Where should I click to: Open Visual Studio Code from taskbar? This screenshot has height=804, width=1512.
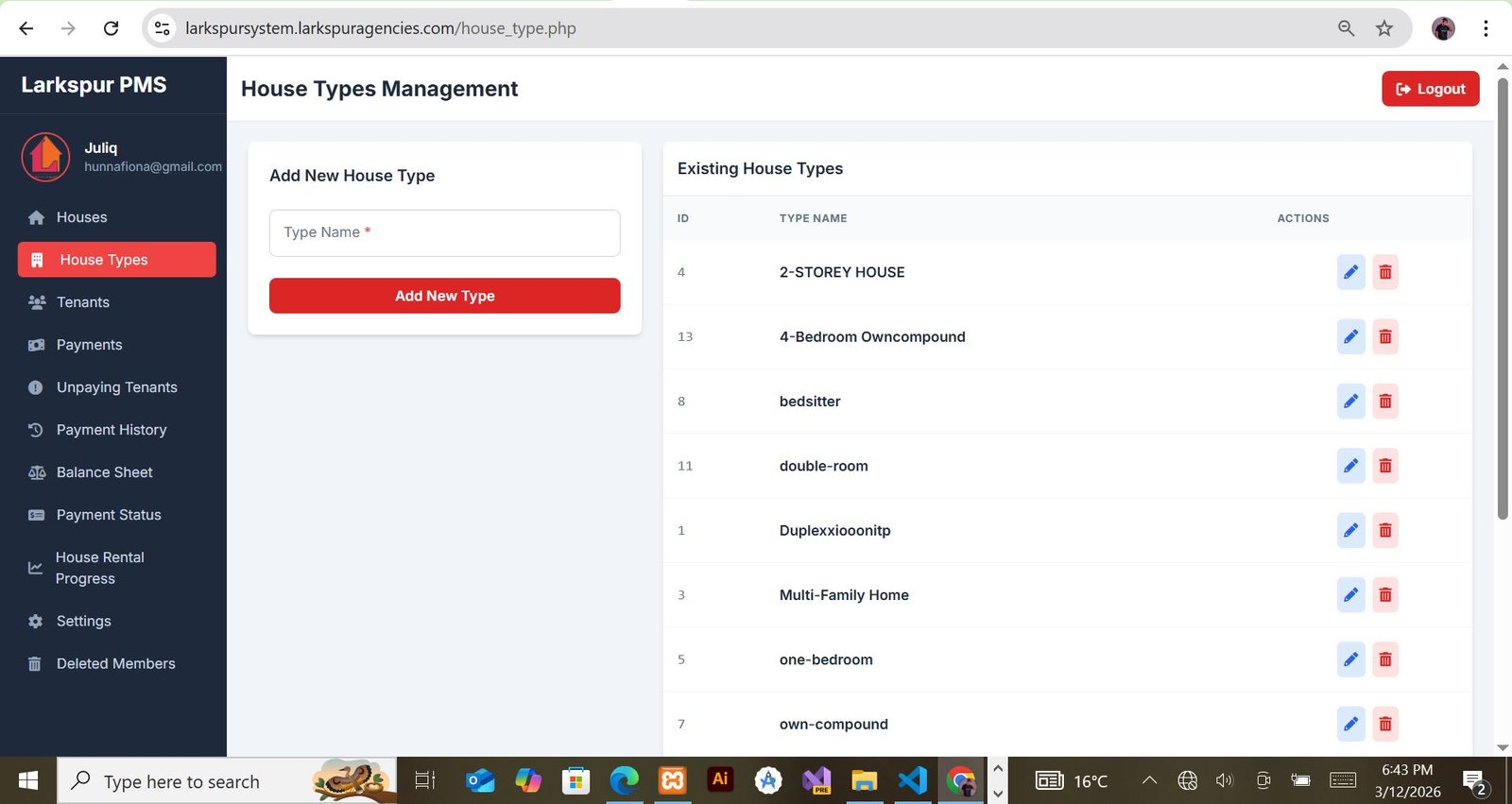tap(912, 781)
